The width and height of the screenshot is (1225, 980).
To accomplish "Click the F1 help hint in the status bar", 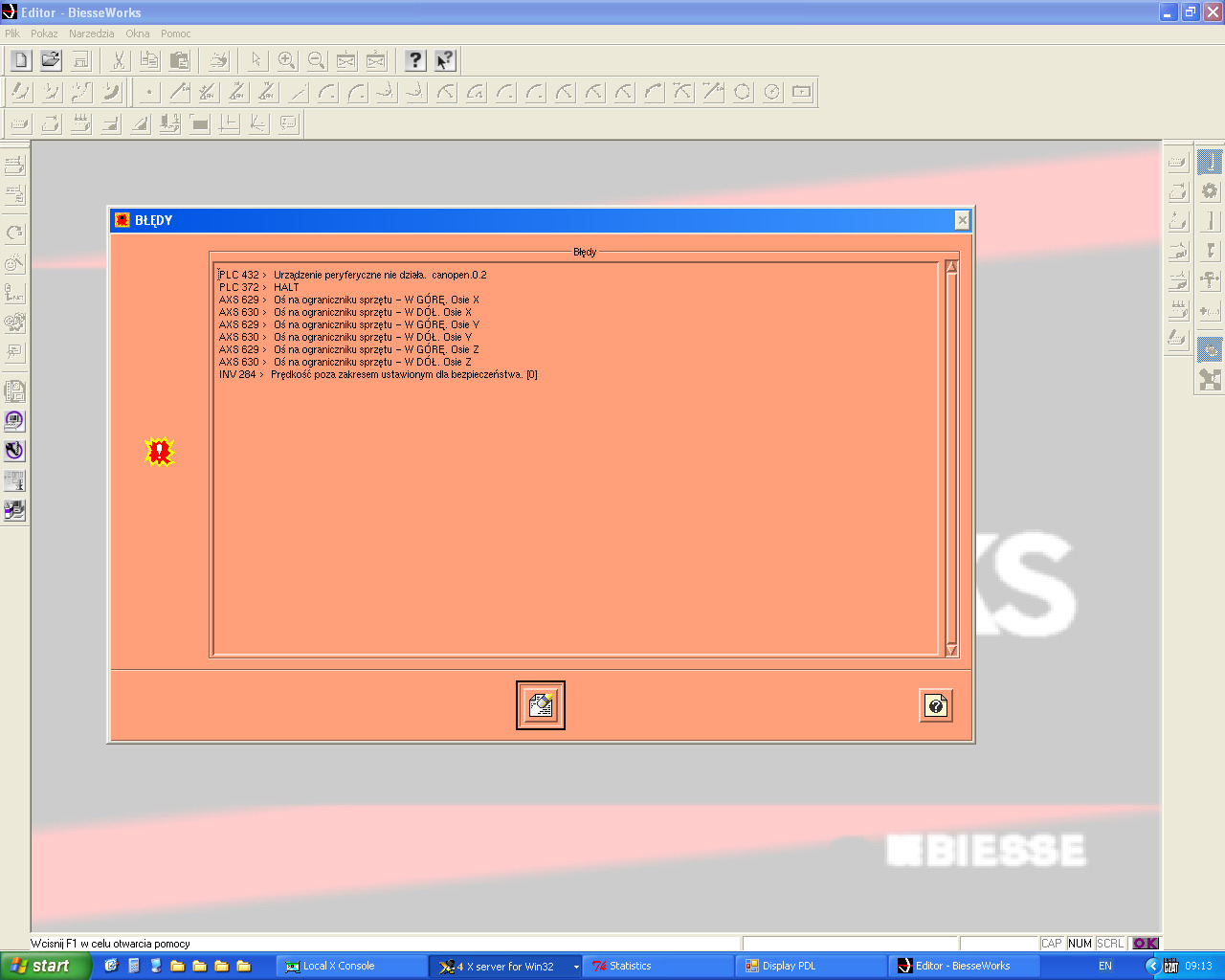I will tap(110, 944).
